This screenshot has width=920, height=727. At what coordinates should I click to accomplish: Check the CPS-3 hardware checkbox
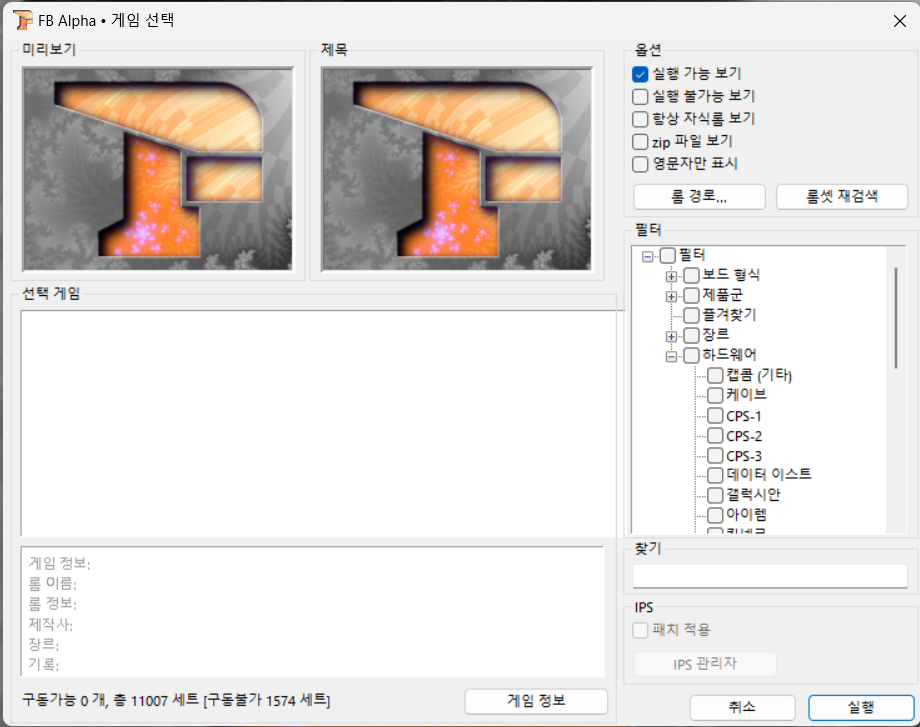click(715, 456)
